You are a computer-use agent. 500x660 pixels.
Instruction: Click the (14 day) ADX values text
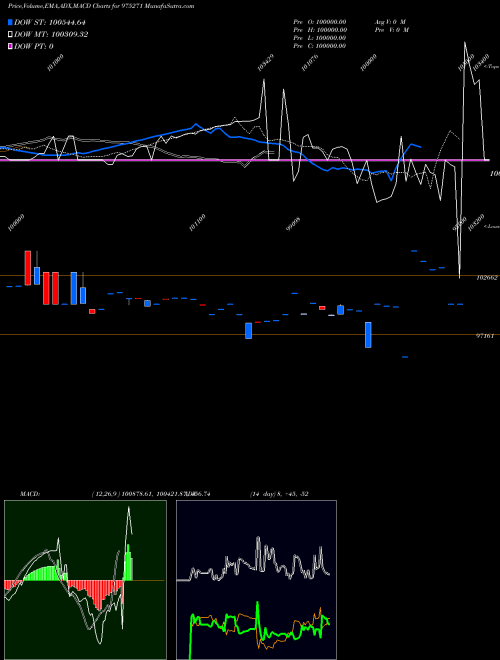click(279, 494)
